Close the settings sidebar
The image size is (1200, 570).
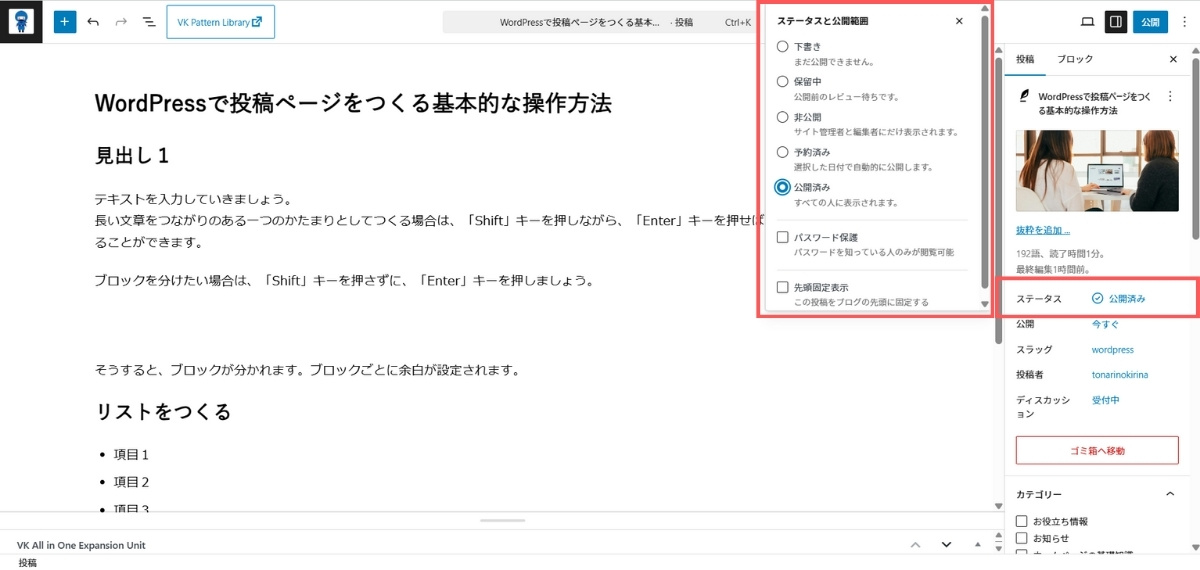point(1173,59)
